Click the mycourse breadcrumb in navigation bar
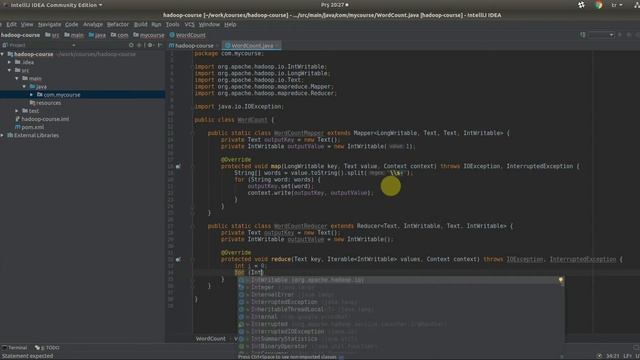Image resolution: width=640 pixels, height=360 pixels. pyautogui.click(x=149, y=35)
